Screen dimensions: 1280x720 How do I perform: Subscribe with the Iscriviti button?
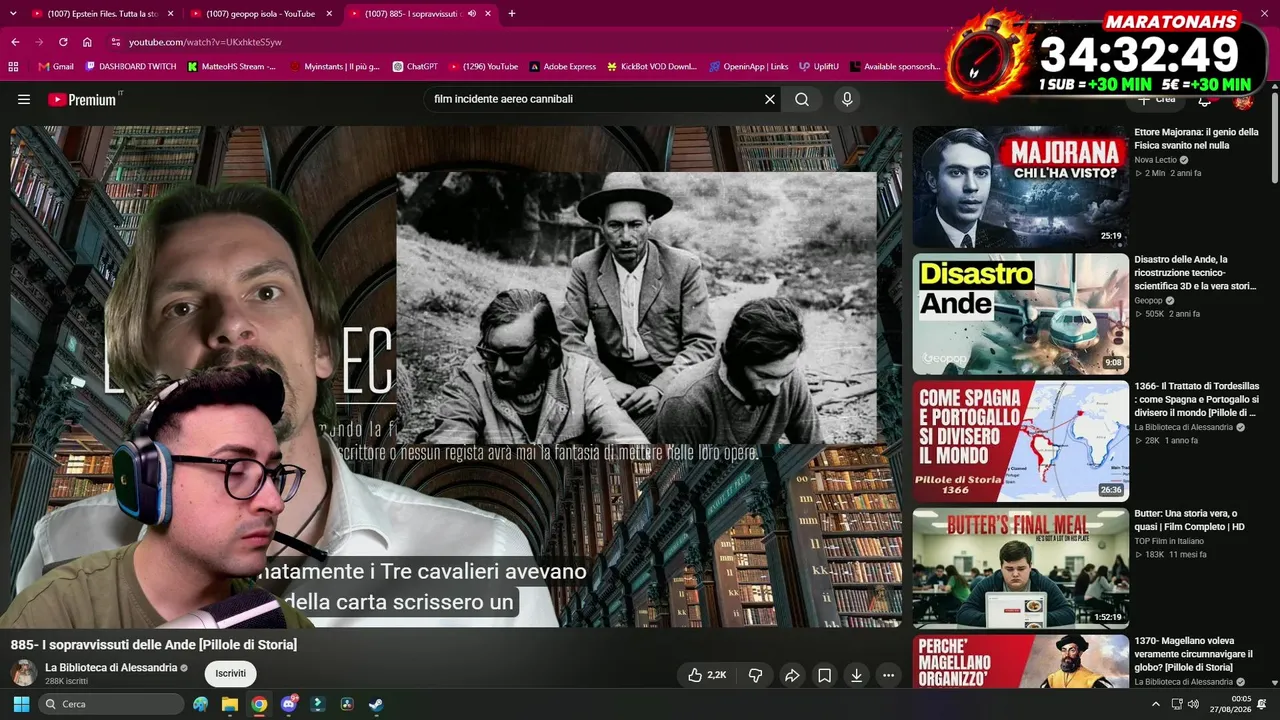tap(231, 674)
